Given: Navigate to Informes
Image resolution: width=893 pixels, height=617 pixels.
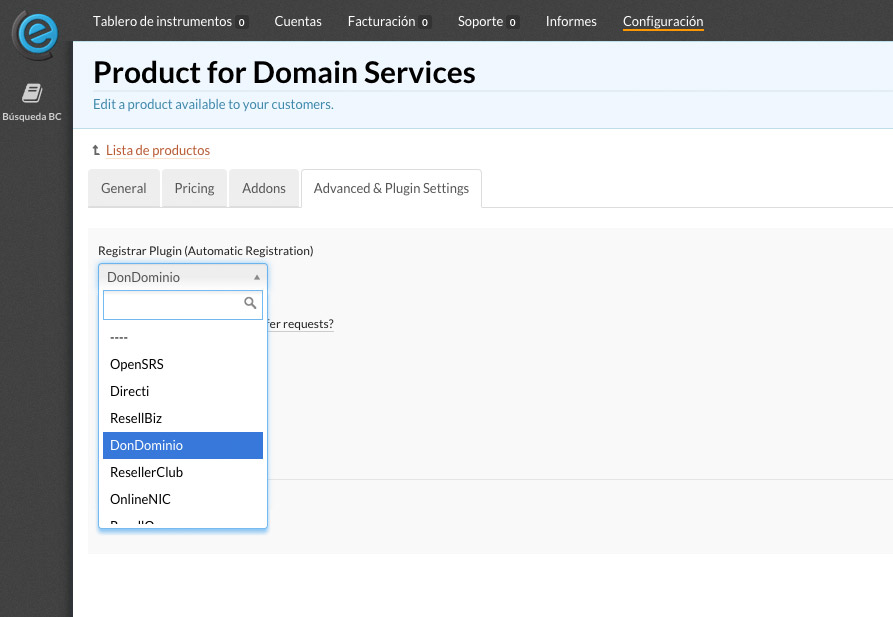Looking at the screenshot, I should click(x=571, y=21).
